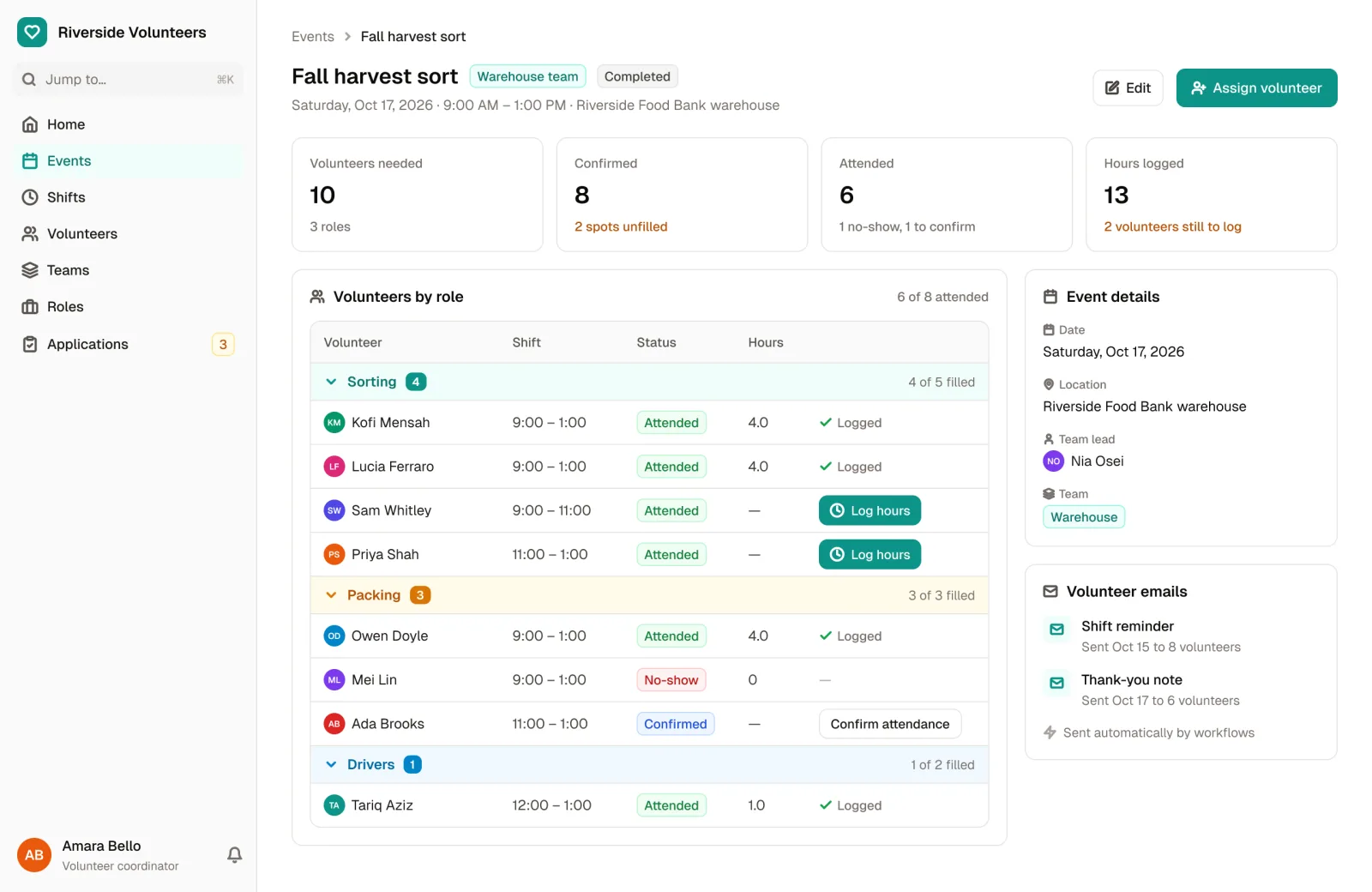Click Owen Doyle's OD avatar
Screen dimensions: 1372x892
334,636
